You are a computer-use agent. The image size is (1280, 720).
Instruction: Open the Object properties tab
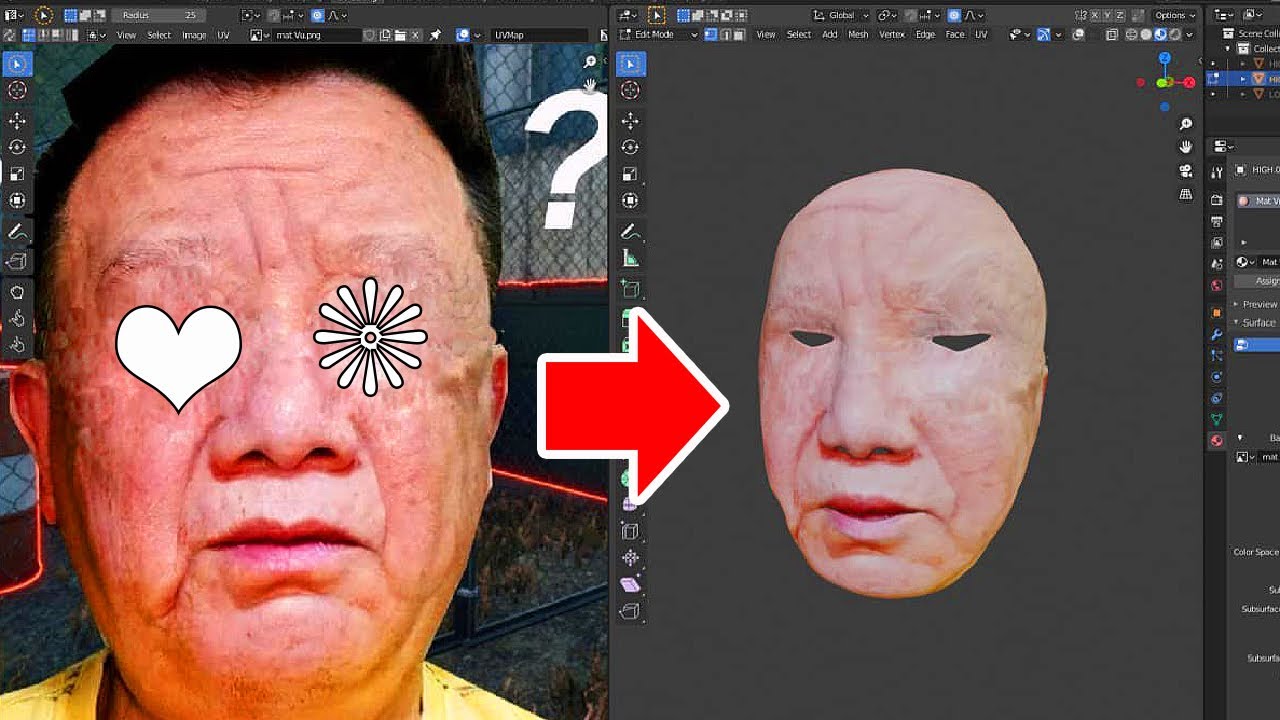[1217, 313]
